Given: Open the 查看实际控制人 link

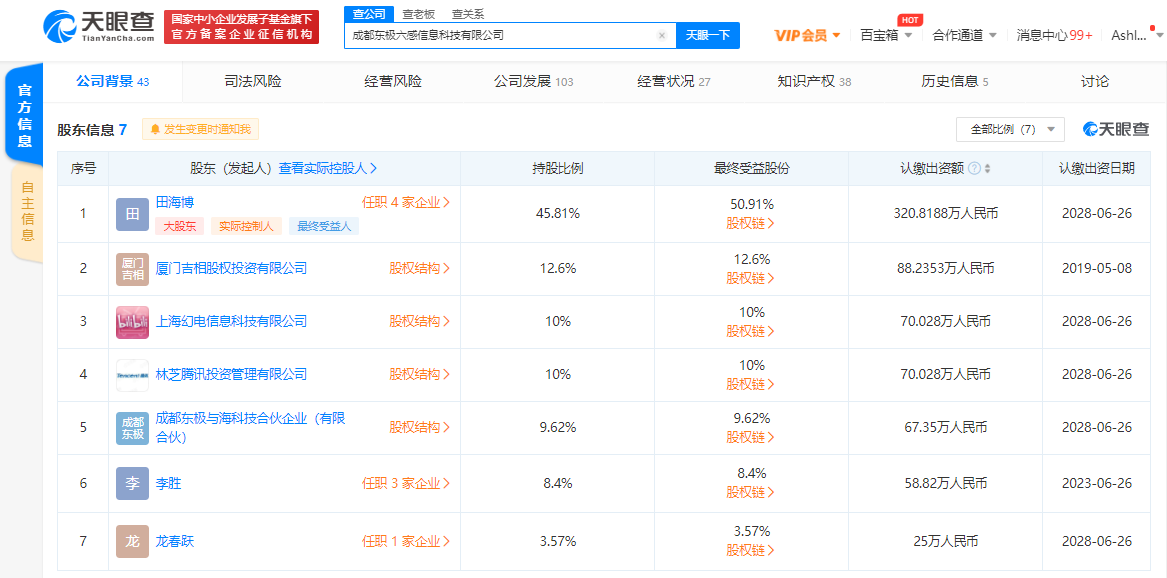Looking at the screenshot, I should coord(325,169).
